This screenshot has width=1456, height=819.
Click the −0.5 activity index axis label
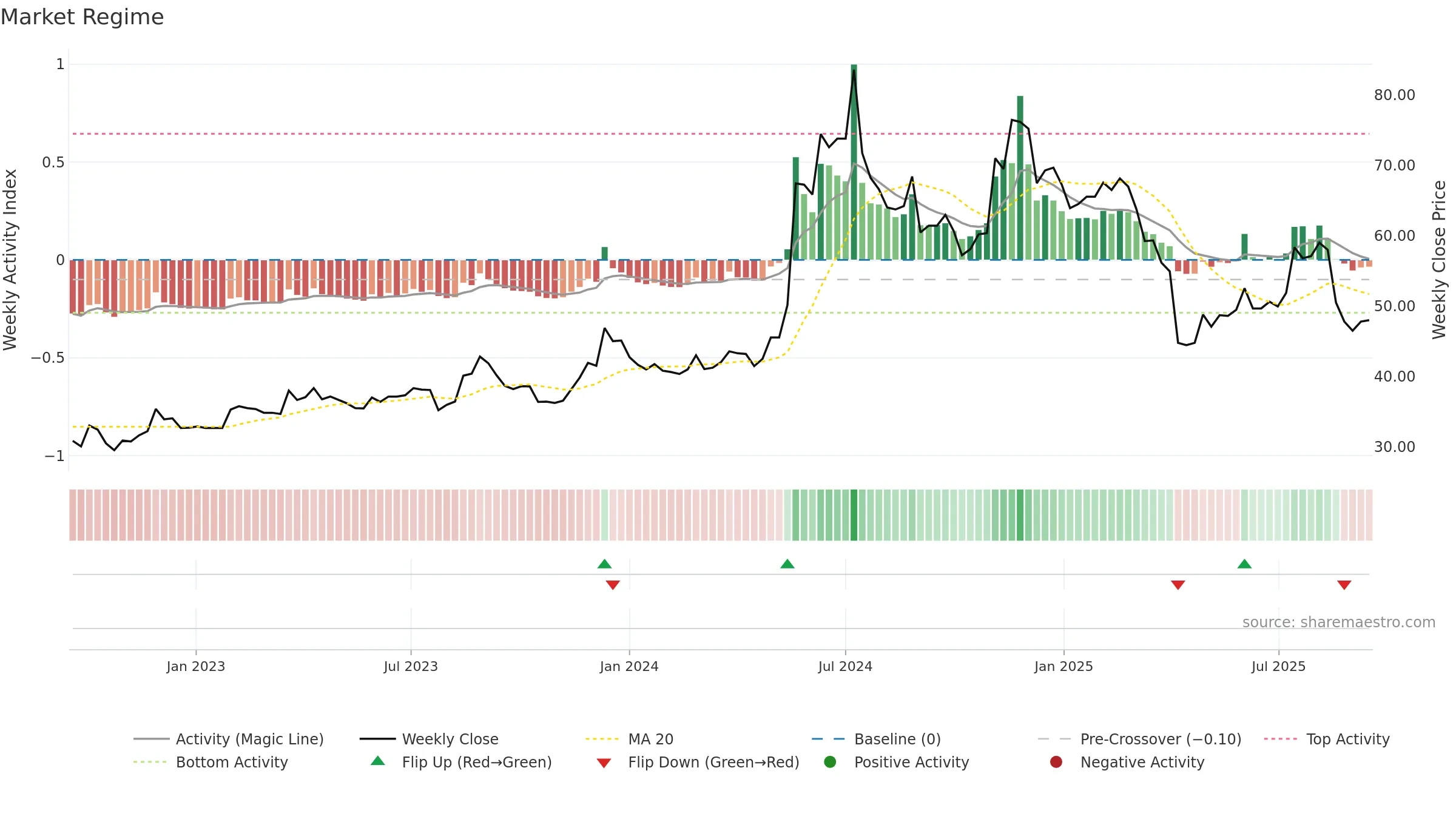coord(48,358)
